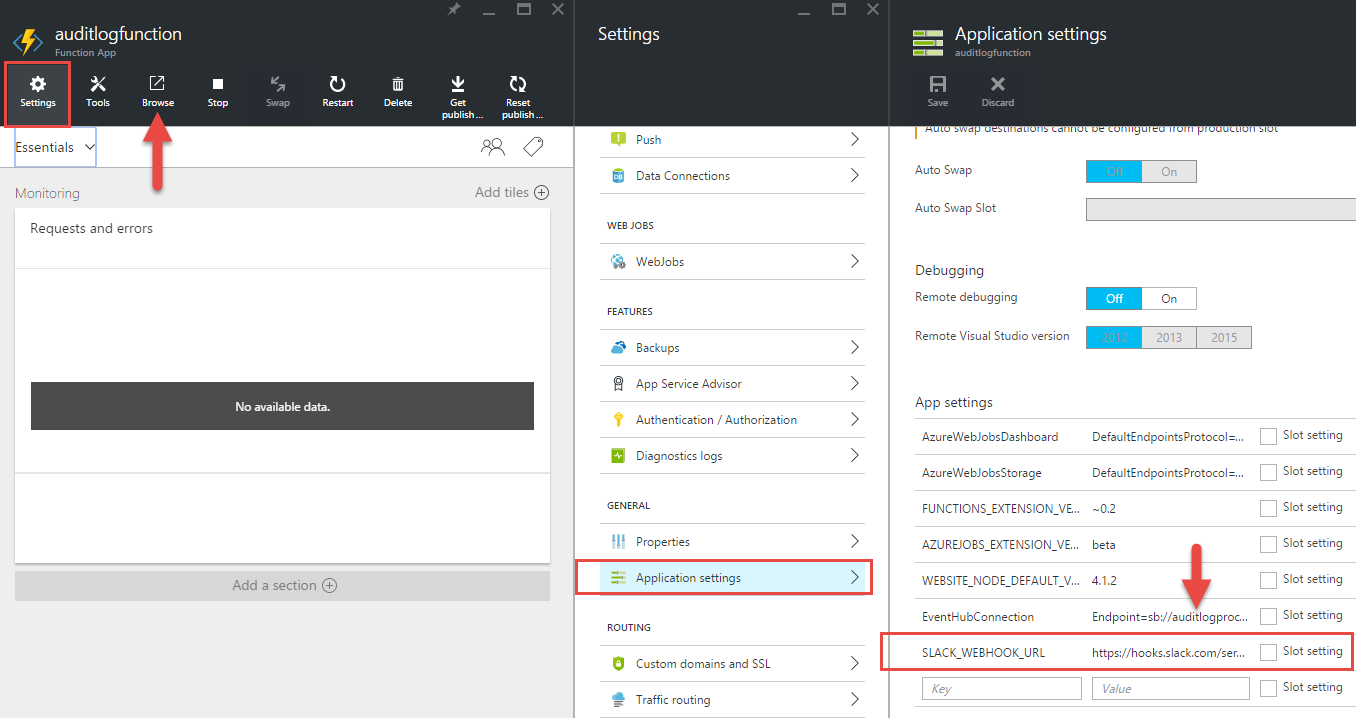Check Slot setting for AzureWebJobsDashboard
This screenshot has width=1356, height=718.
coord(1268,437)
